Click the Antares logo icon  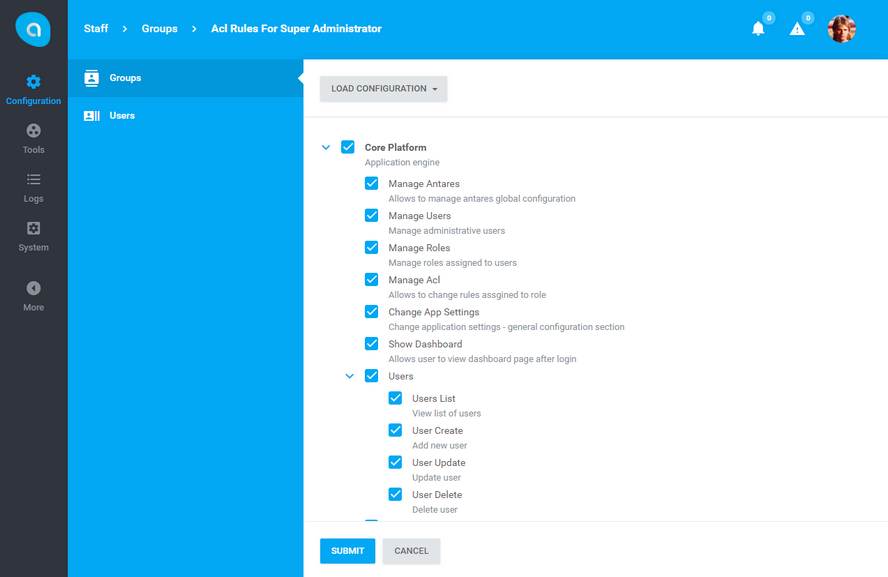[x=33, y=29]
